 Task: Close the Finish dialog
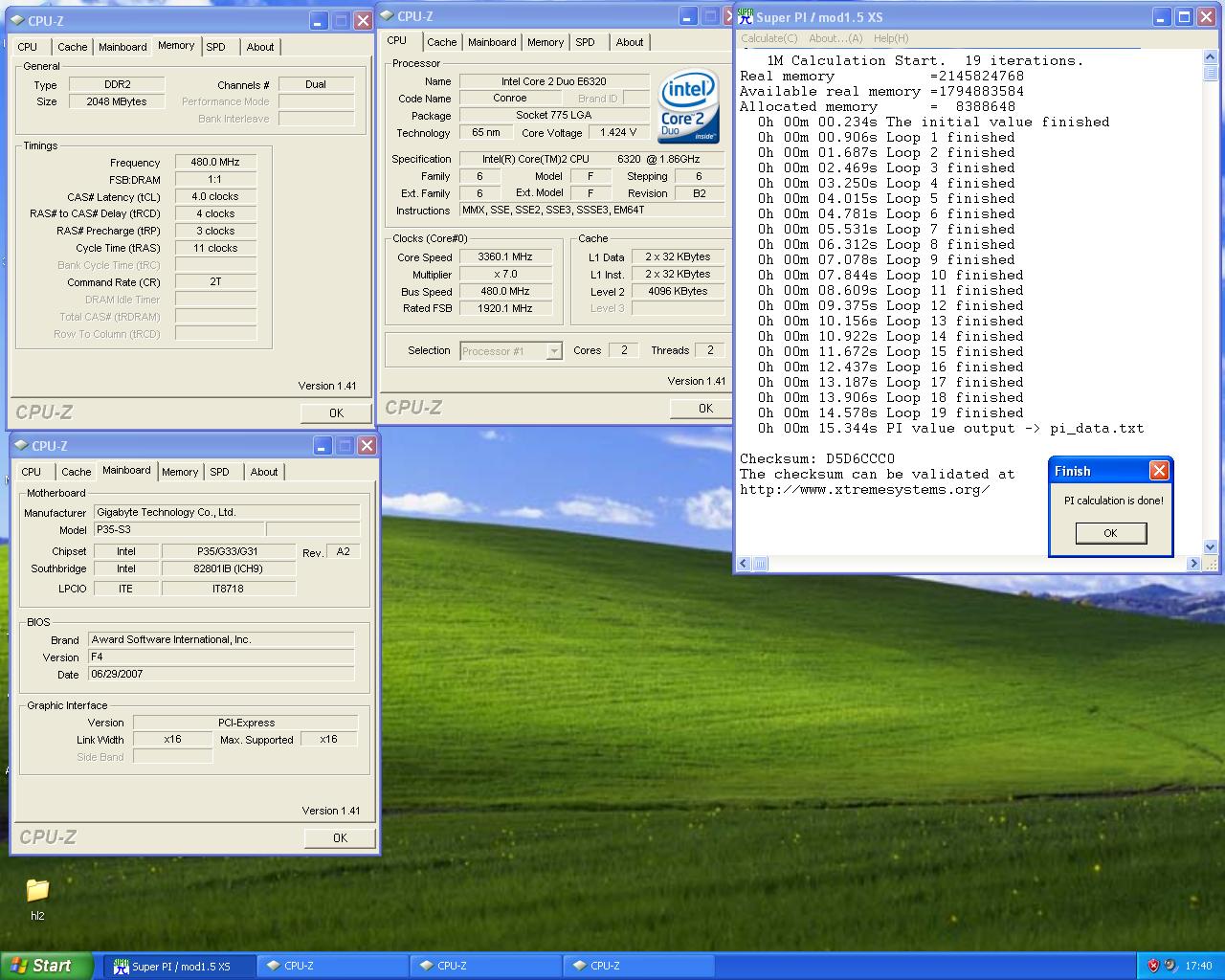tap(1159, 471)
